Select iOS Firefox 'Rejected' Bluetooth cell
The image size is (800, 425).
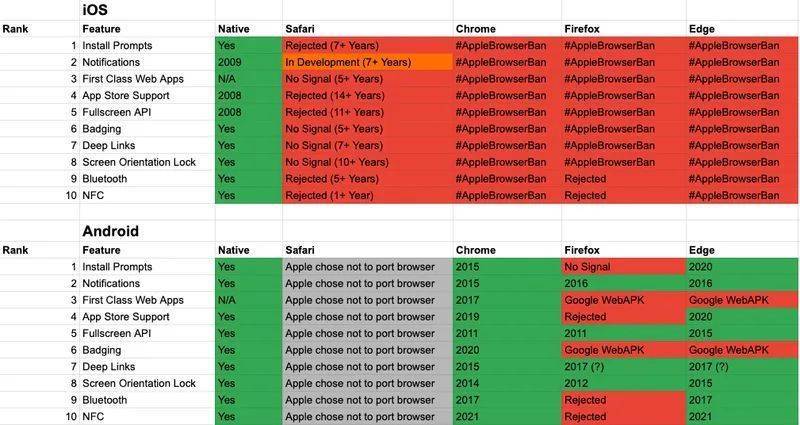pos(623,179)
